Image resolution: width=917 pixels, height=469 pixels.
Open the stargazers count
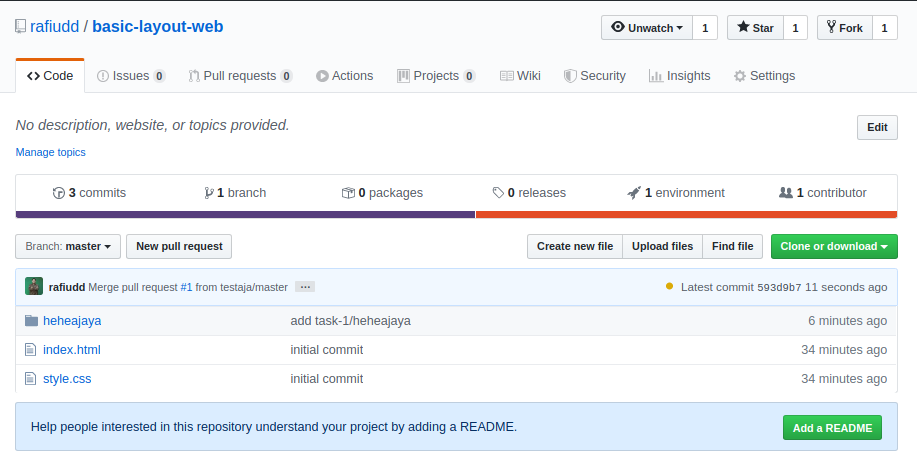[x=795, y=27]
